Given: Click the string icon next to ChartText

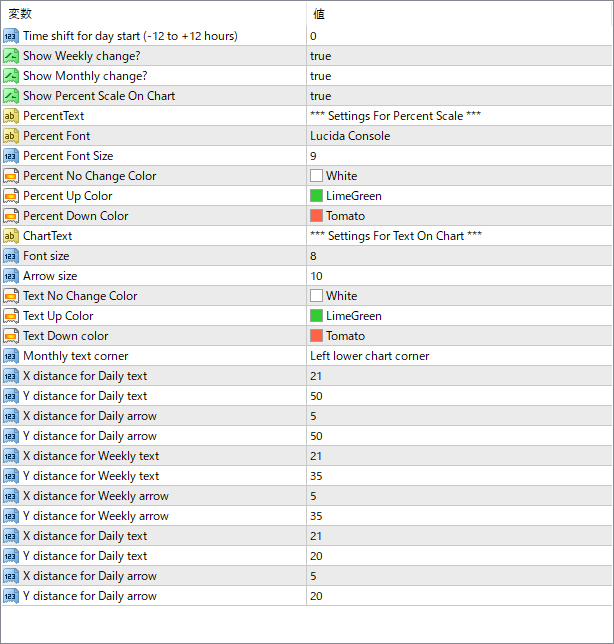Looking at the screenshot, I should point(11,236).
